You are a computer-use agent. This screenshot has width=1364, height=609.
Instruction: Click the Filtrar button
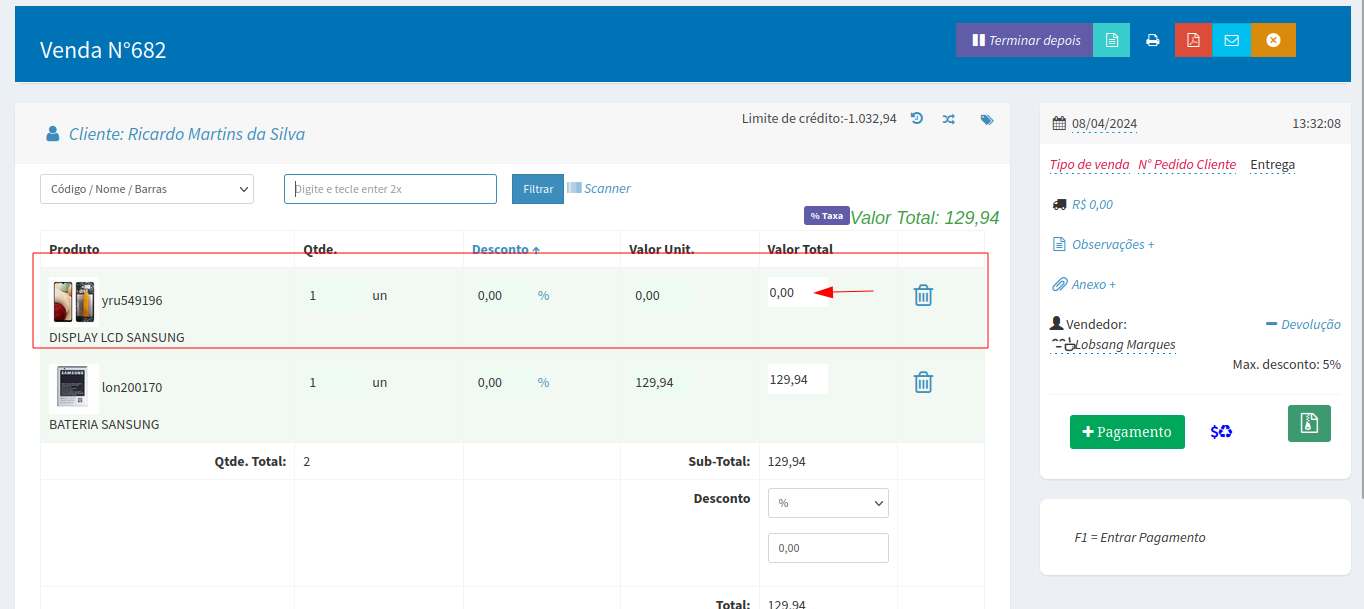click(538, 189)
